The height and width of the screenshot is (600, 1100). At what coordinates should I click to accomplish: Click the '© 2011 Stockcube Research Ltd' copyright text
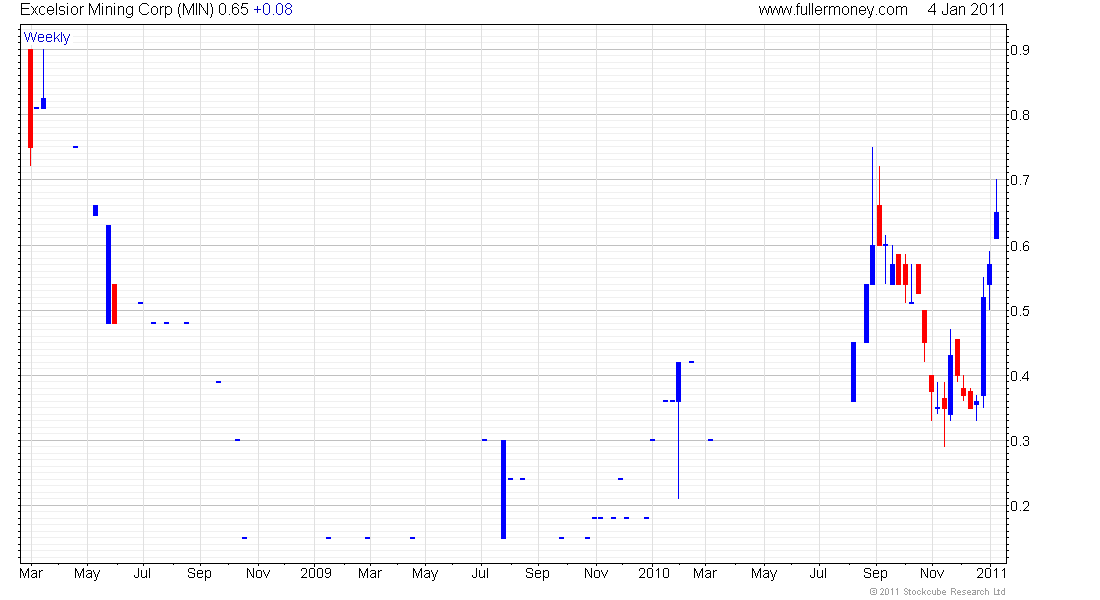click(x=937, y=592)
